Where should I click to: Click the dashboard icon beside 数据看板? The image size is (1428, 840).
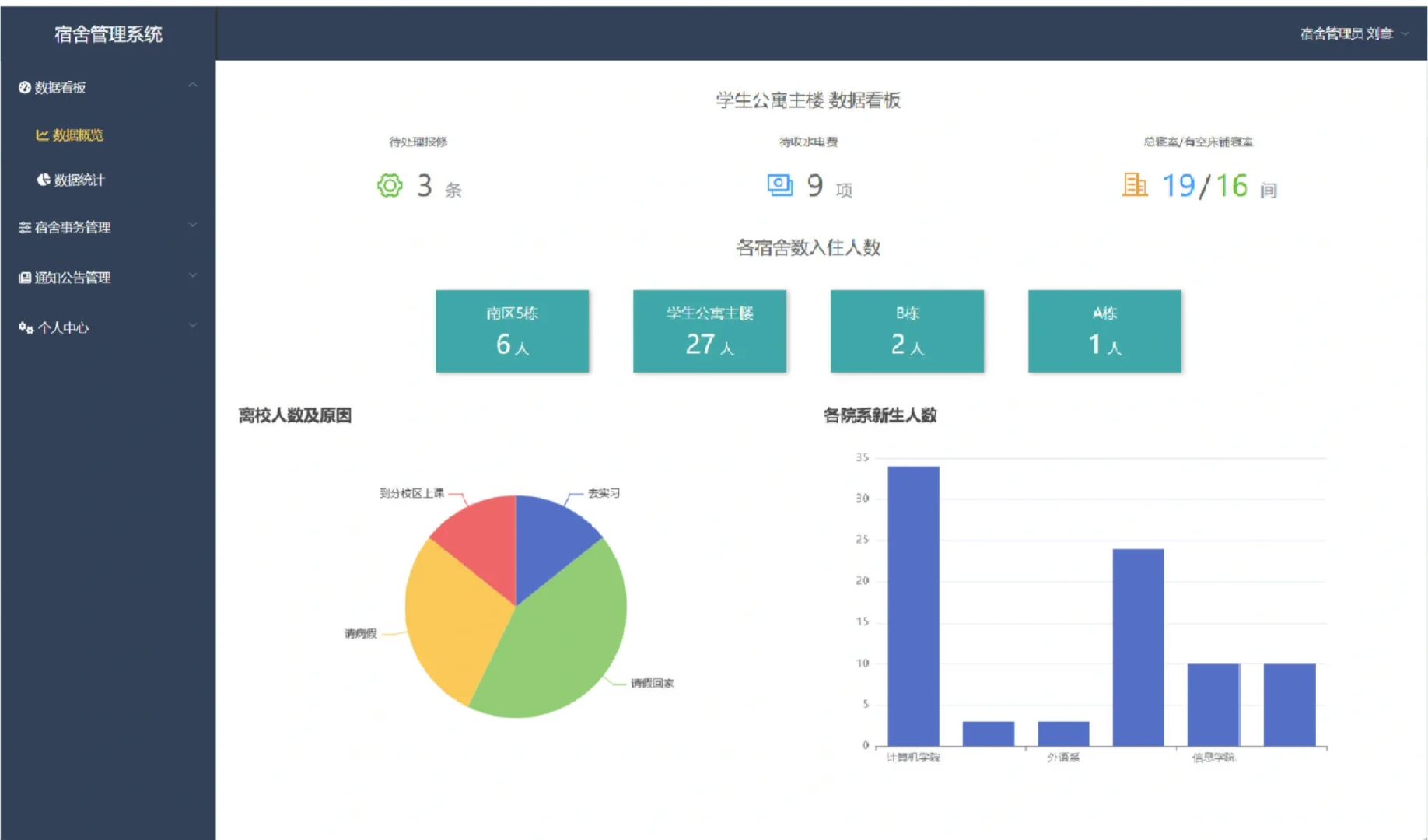tap(25, 87)
